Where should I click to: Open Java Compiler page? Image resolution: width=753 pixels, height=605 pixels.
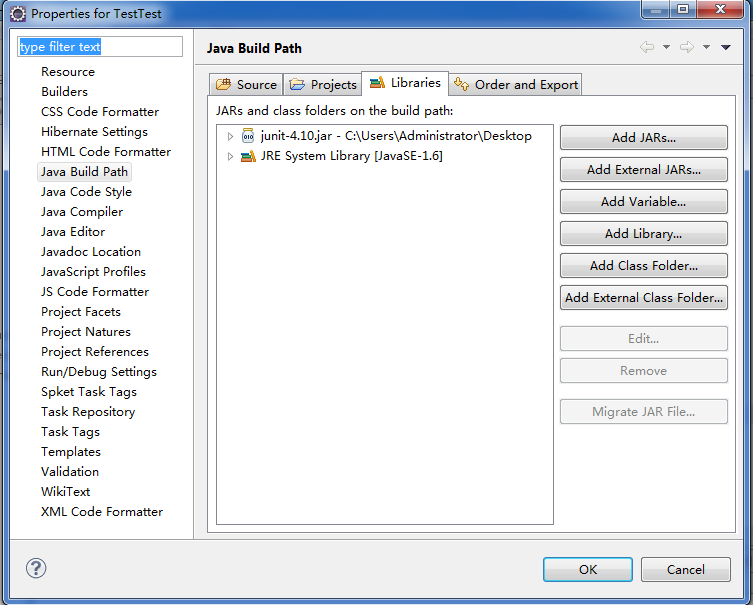(82, 212)
